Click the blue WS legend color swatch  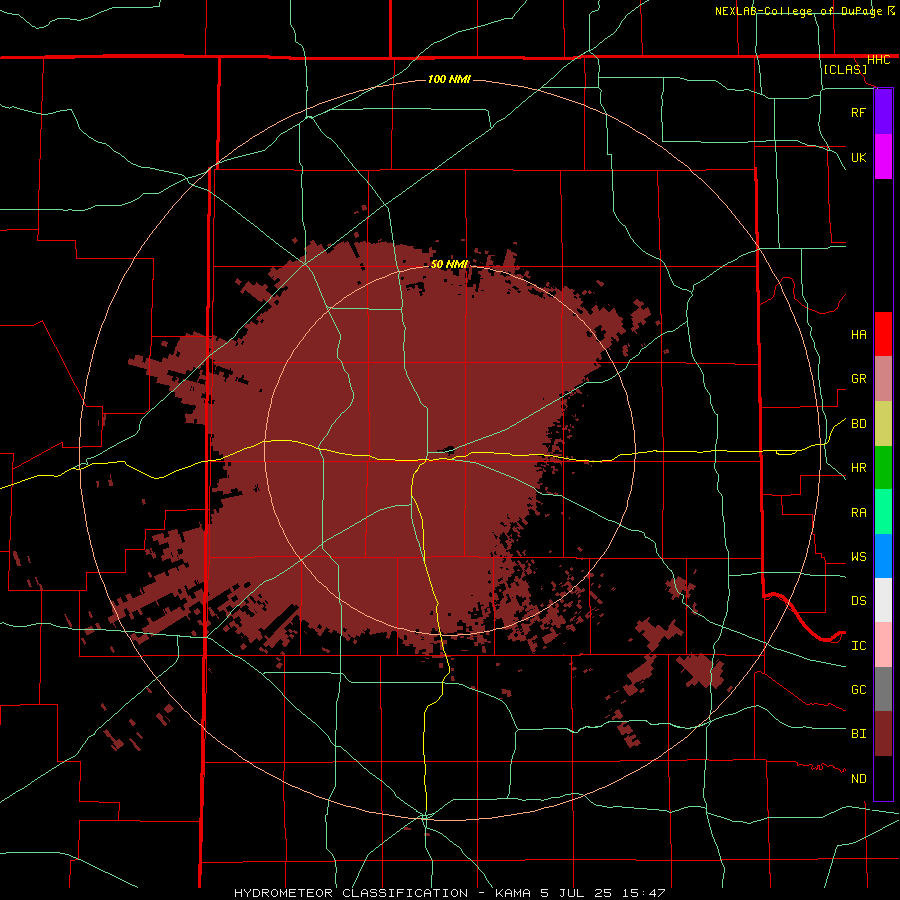(883, 556)
